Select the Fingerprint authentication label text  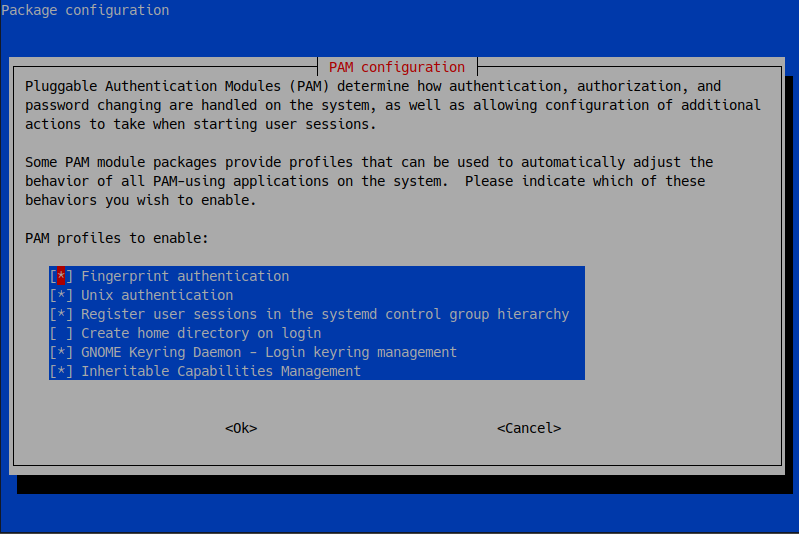(x=185, y=276)
